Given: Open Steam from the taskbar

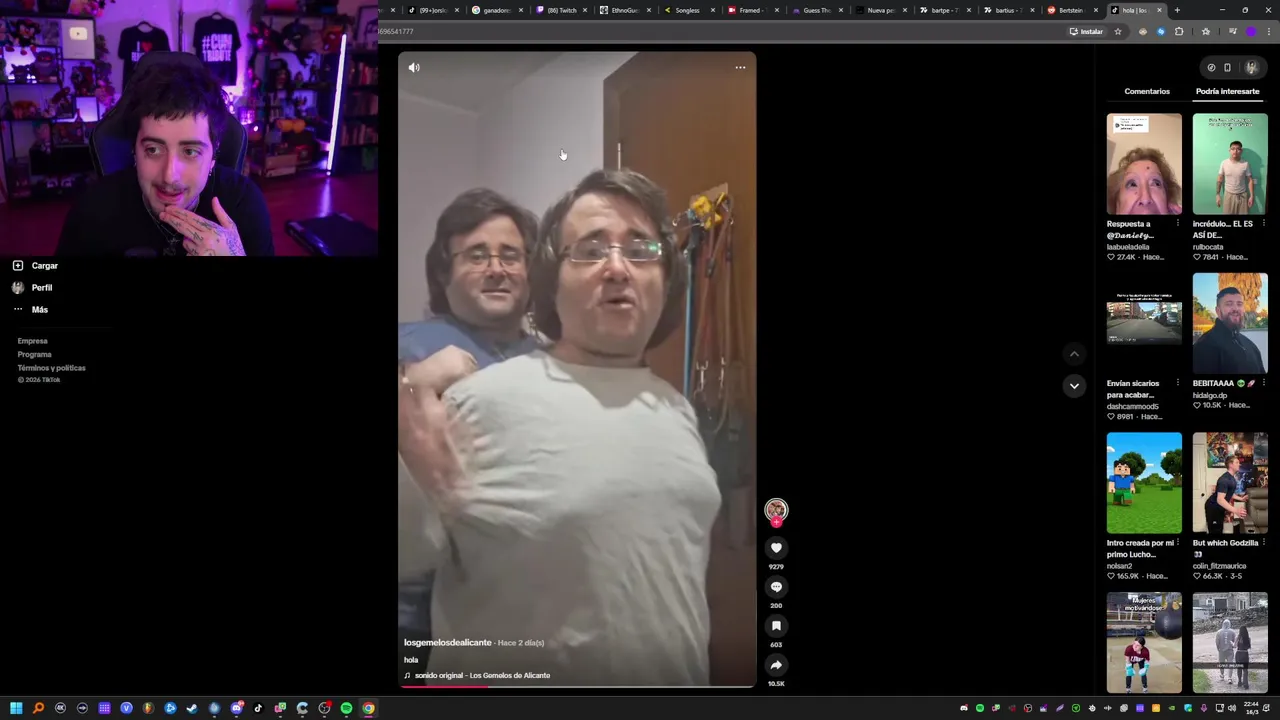Looking at the screenshot, I should tap(192, 708).
